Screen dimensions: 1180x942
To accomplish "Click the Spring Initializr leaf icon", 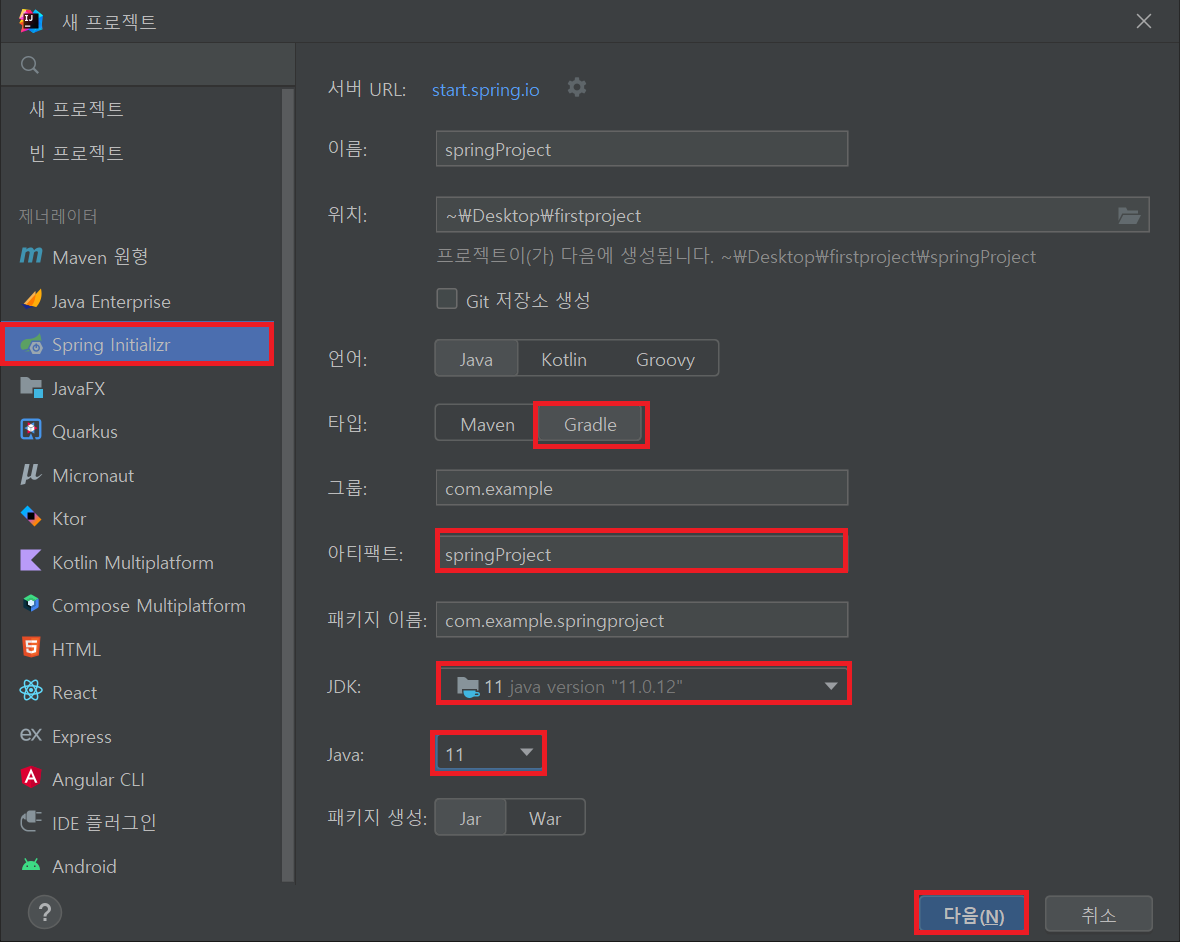I will [x=32, y=345].
